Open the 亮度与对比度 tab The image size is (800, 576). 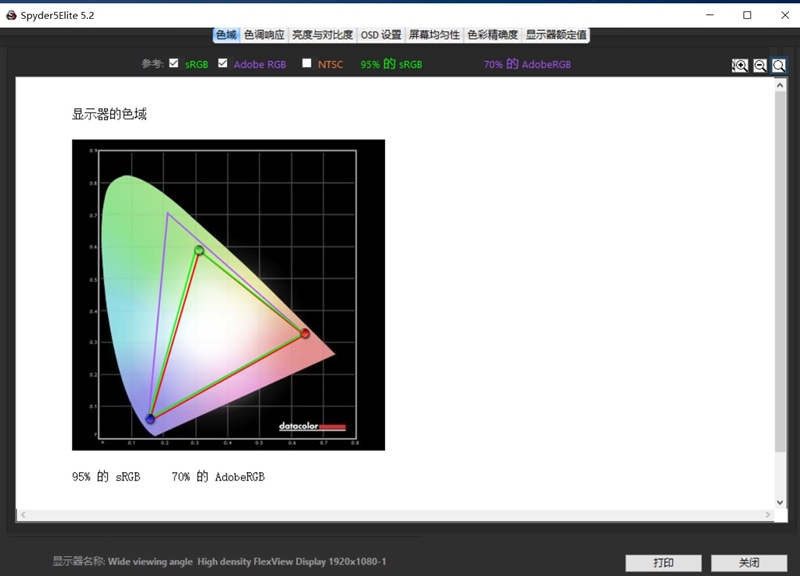click(x=322, y=35)
